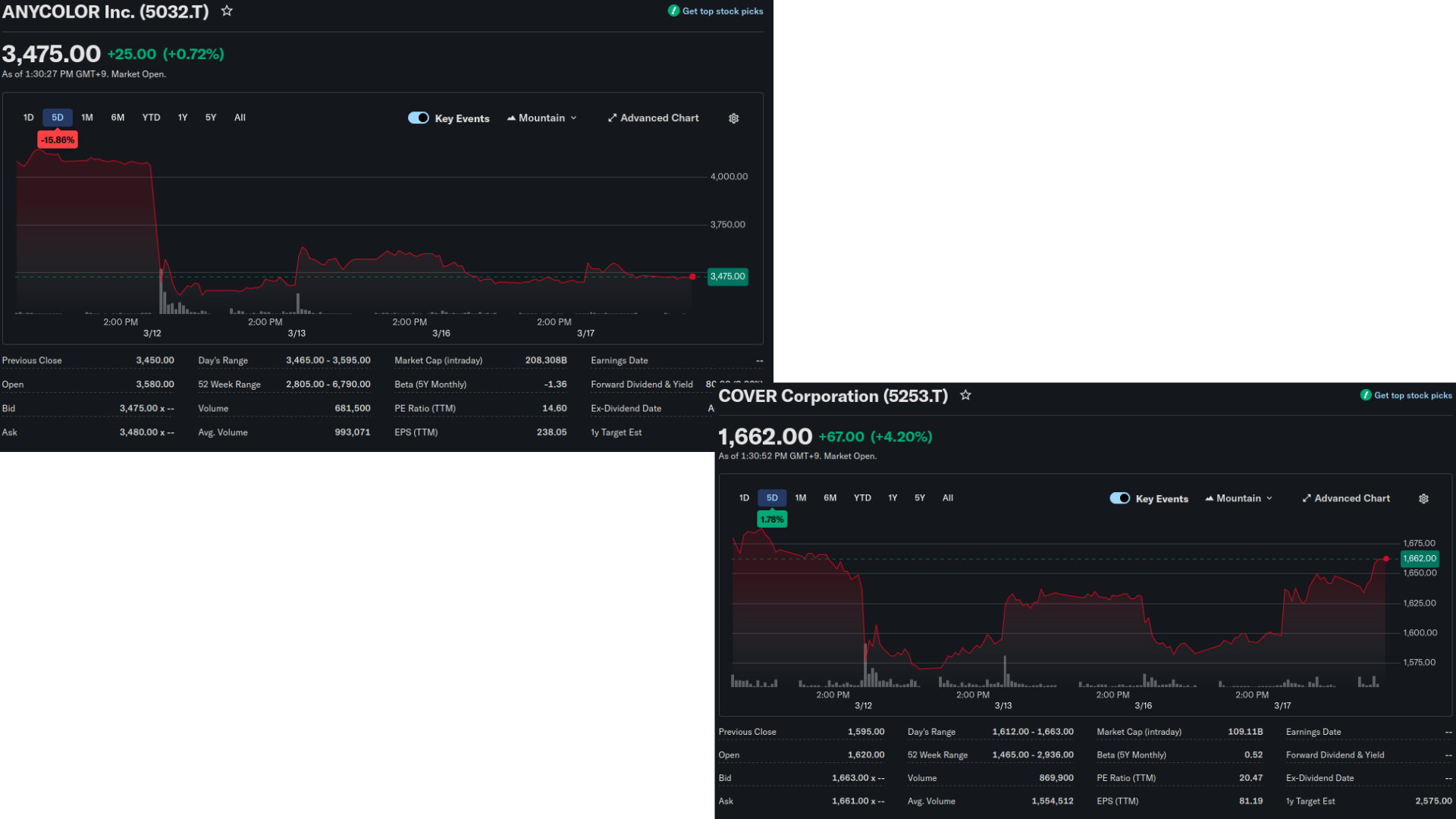This screenshot has width=1456, height=819.
Task: Star COVER Corporation to add to watchlist
Action: tap(965, 395)
